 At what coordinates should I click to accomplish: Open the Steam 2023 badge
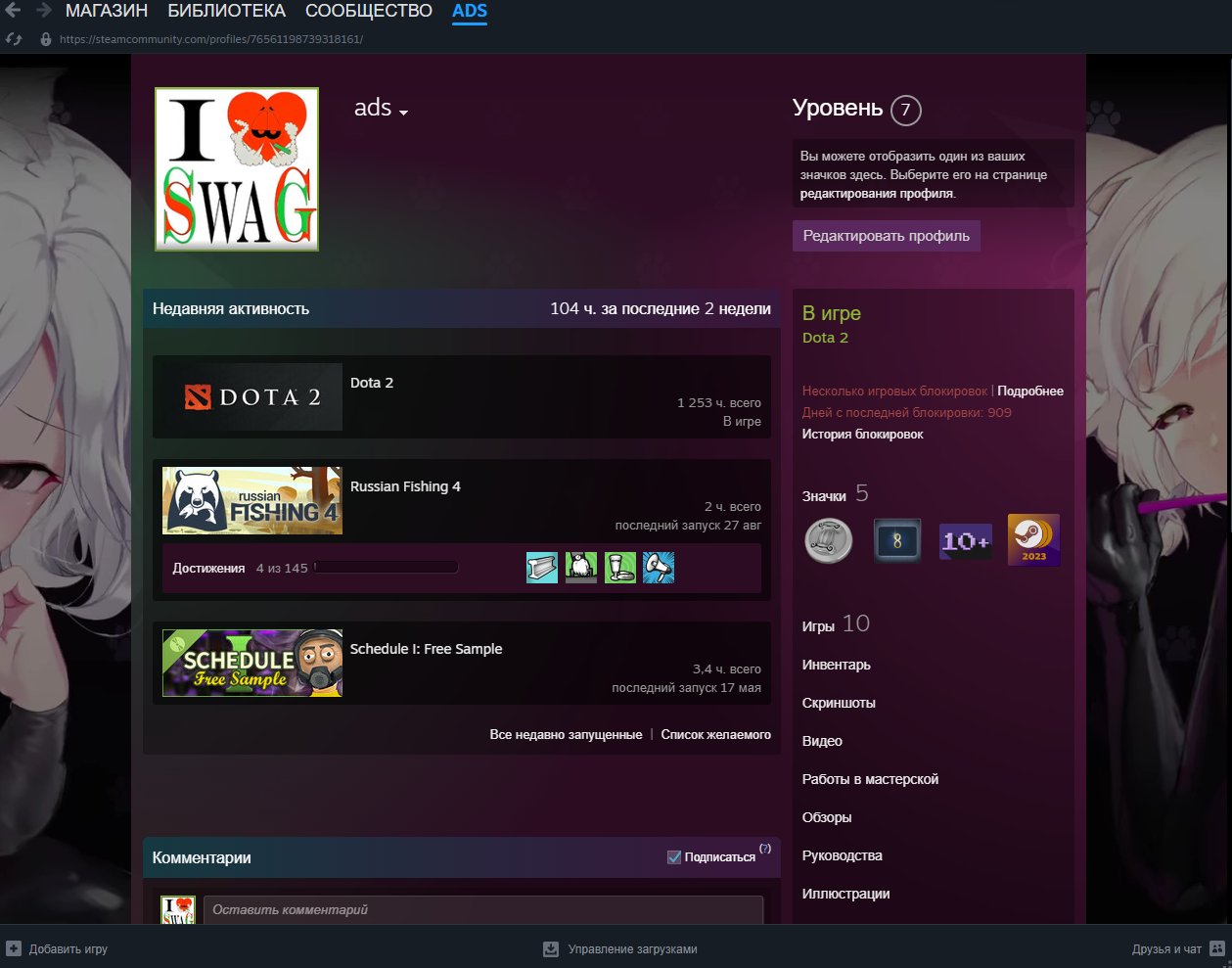(1033, 540)
